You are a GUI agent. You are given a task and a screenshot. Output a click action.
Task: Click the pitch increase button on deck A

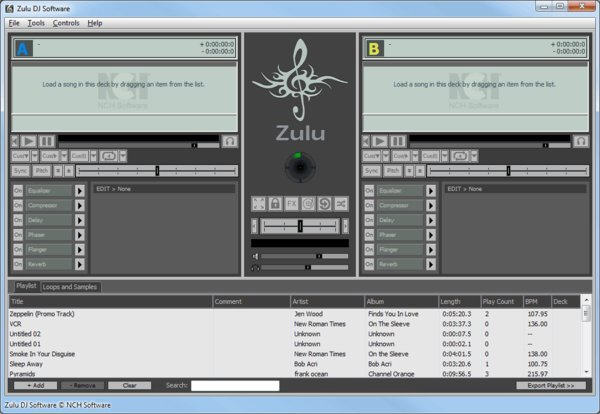click(68, 171)
